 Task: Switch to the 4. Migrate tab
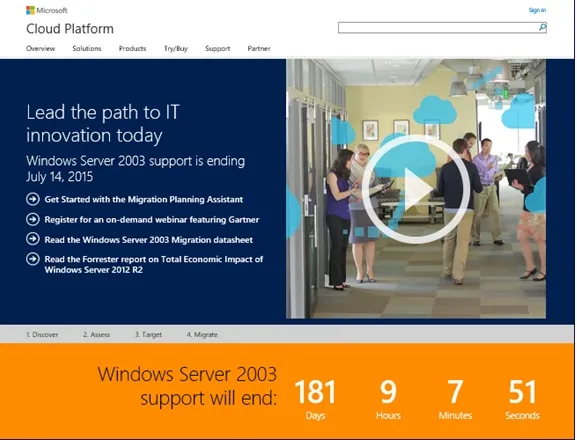coord(202,334)
